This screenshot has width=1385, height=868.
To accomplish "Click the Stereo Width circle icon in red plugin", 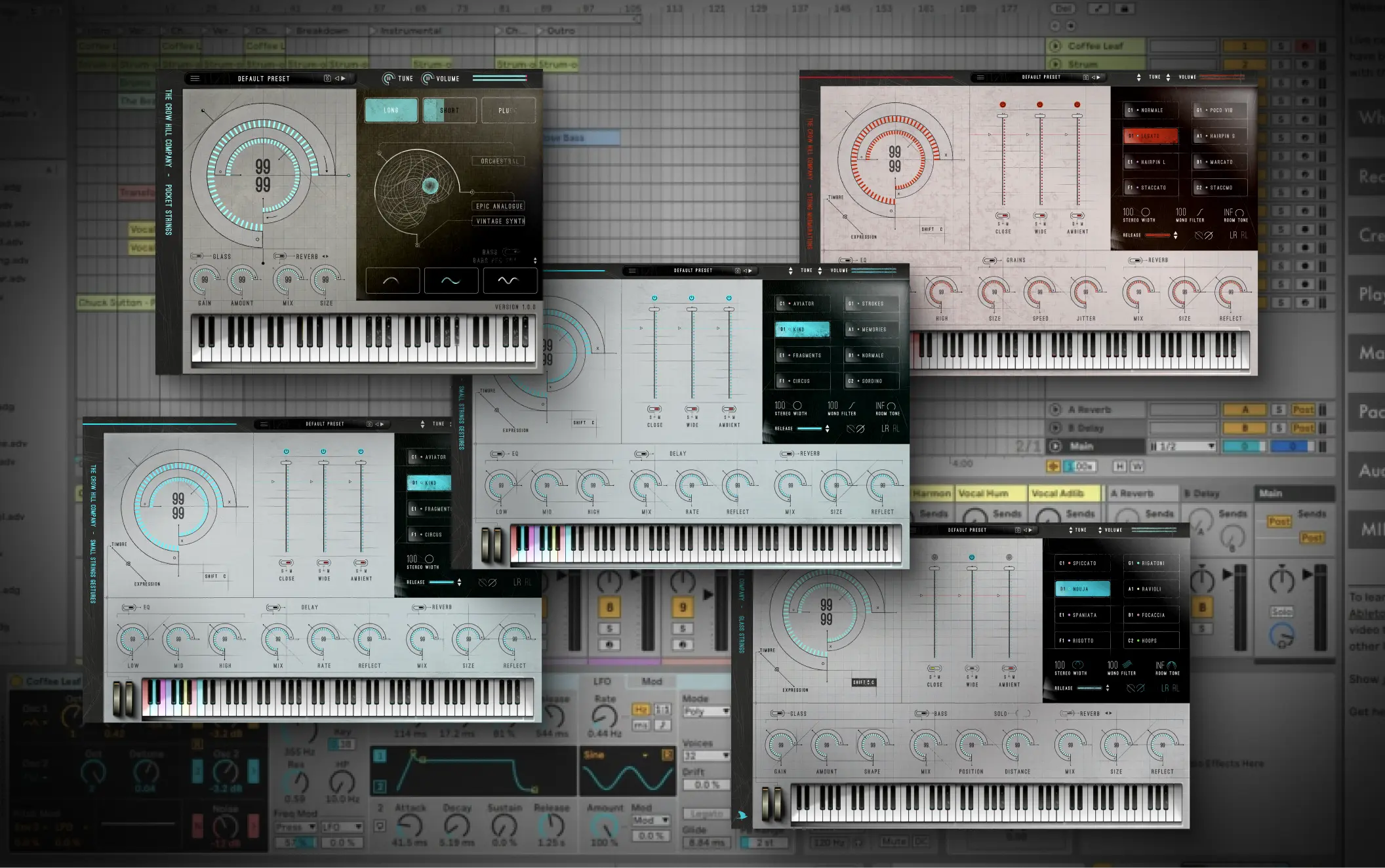I will pyautogui.click(x=1146, y=212).
